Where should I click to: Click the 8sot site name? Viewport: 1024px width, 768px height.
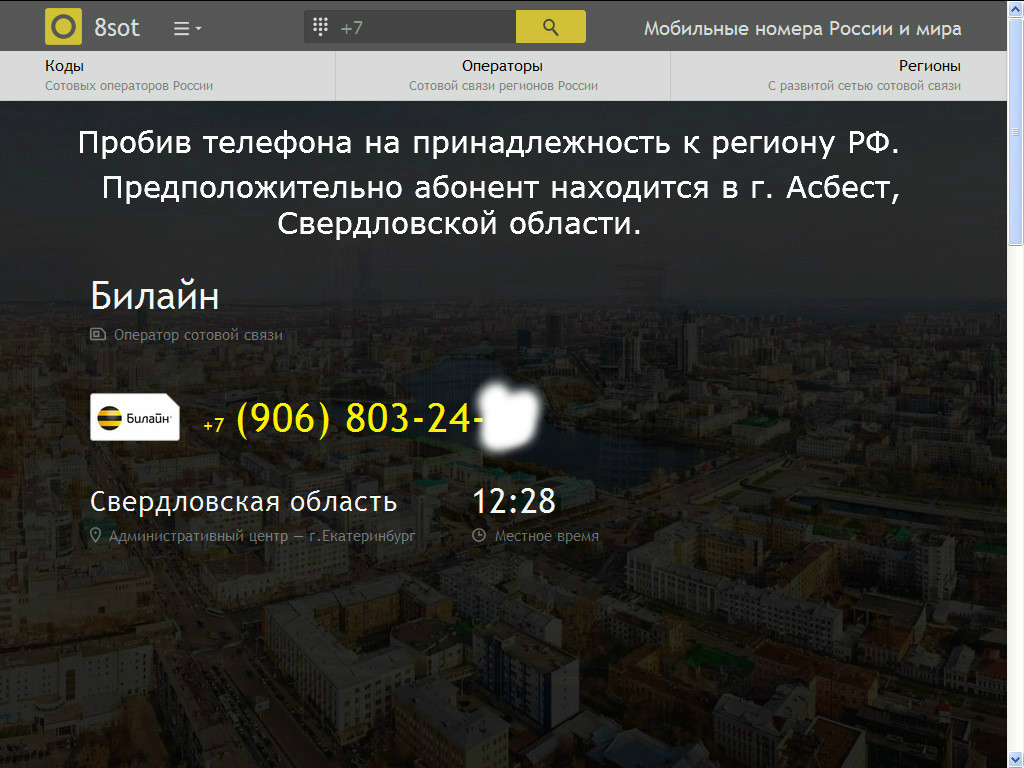pyautogui.click(x=117, y=27)
